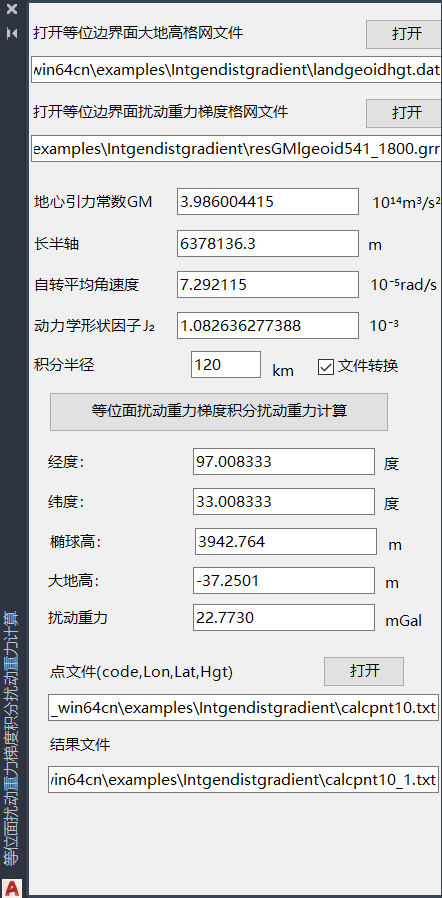Screen dimensions: 442x898
Task: Click the 长半轴 label
Action: (x=56, y=245)
